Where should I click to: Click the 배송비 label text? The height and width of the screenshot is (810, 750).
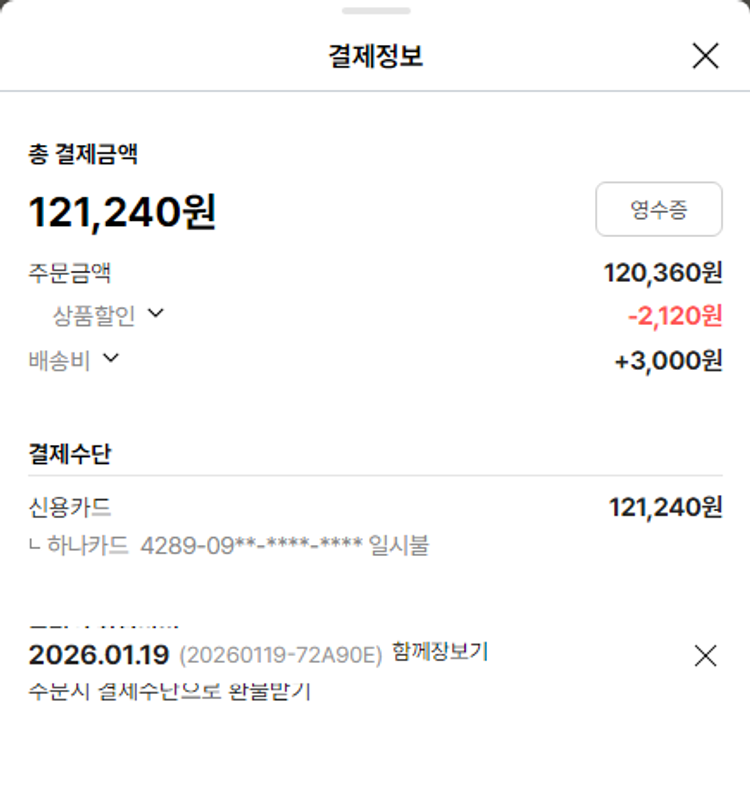click(x=60, y=360)
